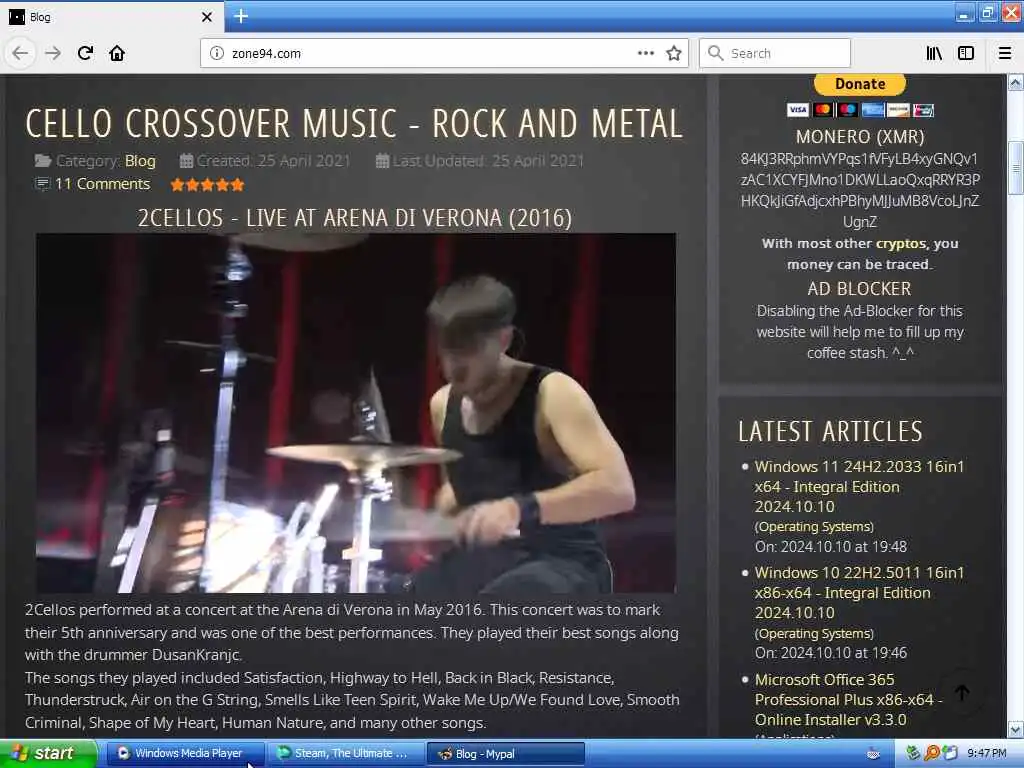Open a new browser tab

tap(241, 16)
